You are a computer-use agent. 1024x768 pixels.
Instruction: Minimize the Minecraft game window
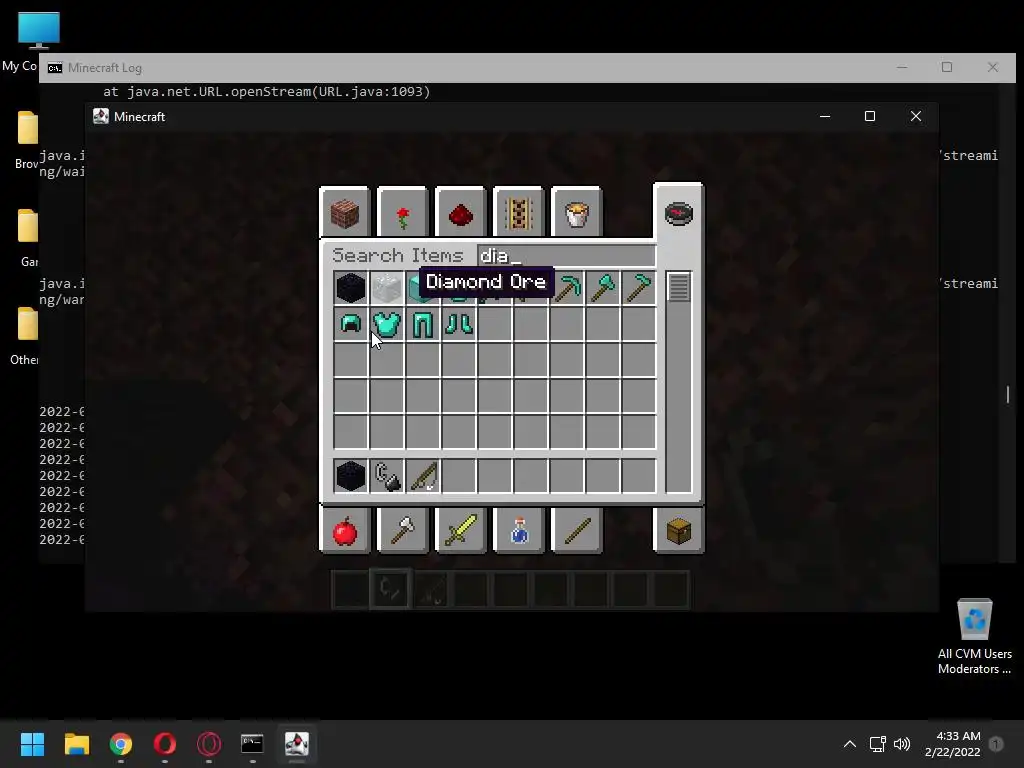click(825, 116)
